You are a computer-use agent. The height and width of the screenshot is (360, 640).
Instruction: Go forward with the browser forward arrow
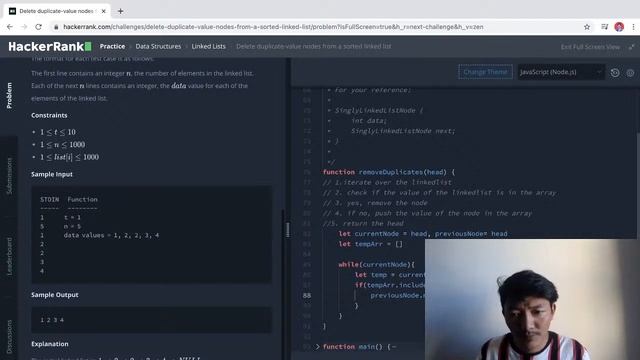coord(24,27)
